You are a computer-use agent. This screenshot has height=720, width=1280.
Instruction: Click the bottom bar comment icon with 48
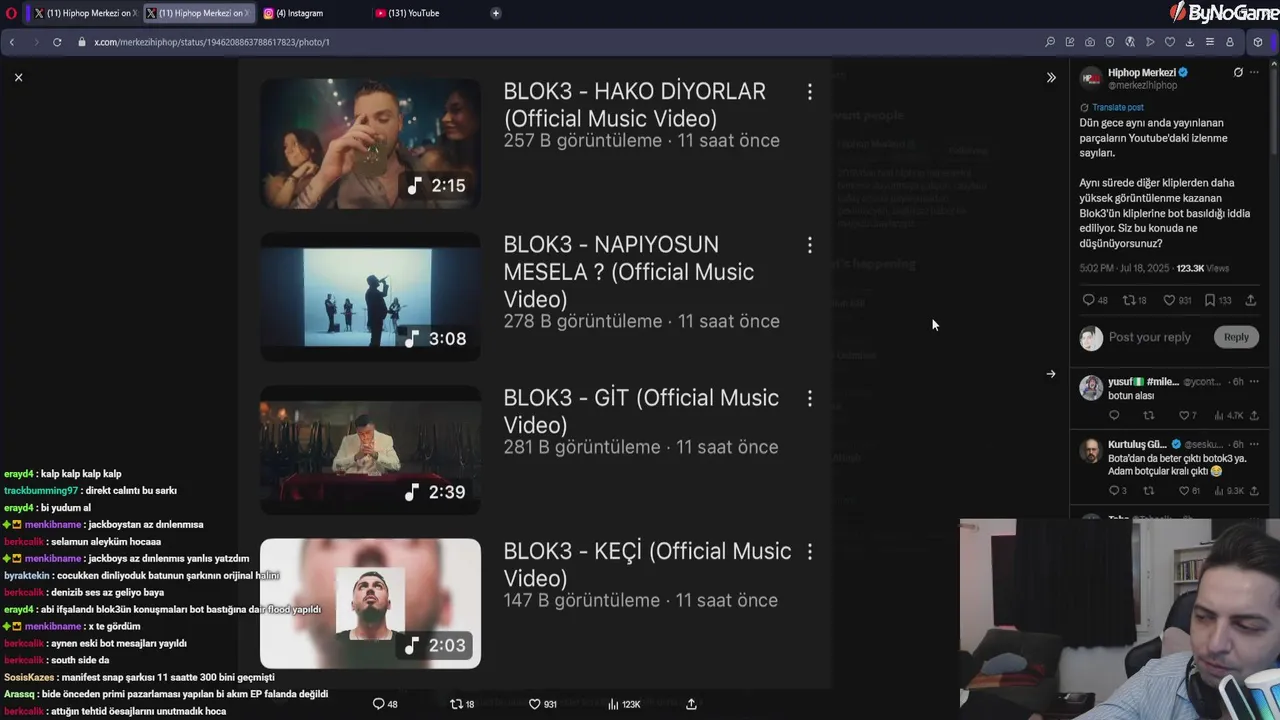pos(385,704)
